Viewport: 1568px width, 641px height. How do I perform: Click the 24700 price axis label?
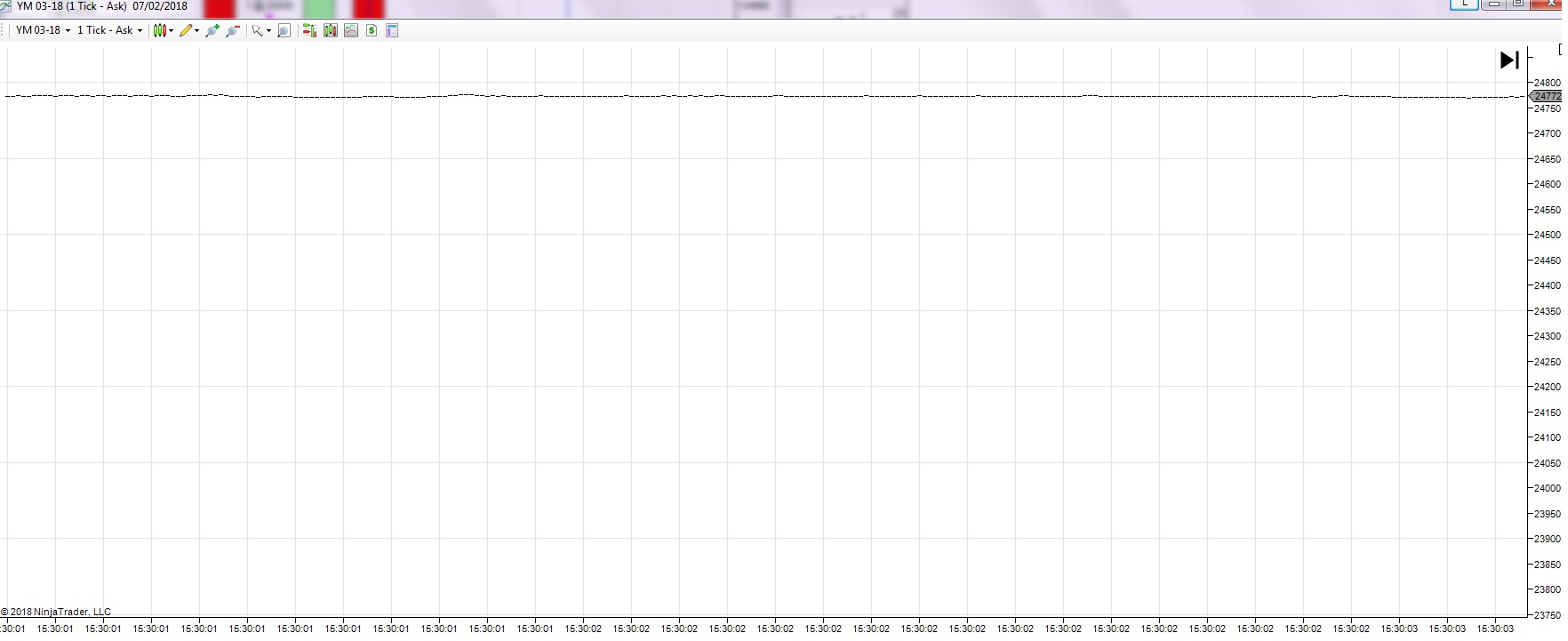click(x=1548, y=133)
